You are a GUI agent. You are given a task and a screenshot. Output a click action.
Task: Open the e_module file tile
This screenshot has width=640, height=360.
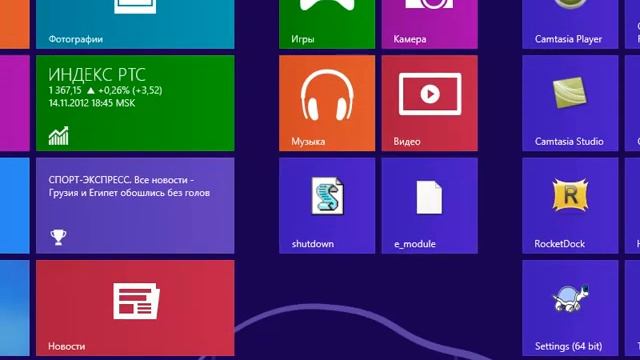coord(429,206)
